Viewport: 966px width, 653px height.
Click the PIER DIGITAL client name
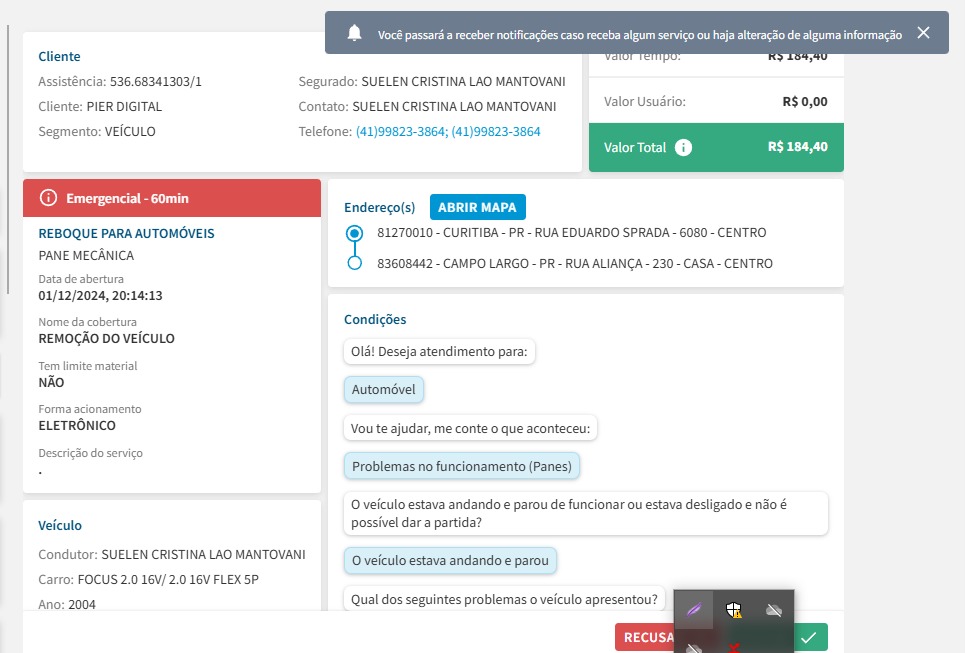coord(124,107)
